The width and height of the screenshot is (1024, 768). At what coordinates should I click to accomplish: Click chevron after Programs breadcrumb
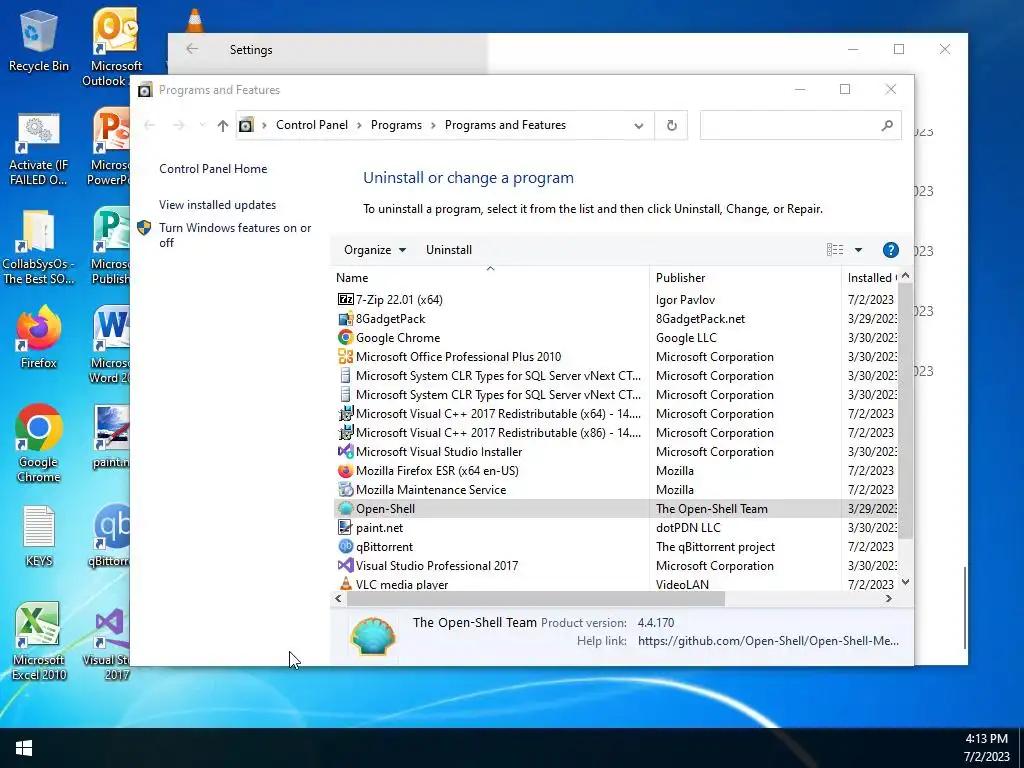[x=433, y=125]
